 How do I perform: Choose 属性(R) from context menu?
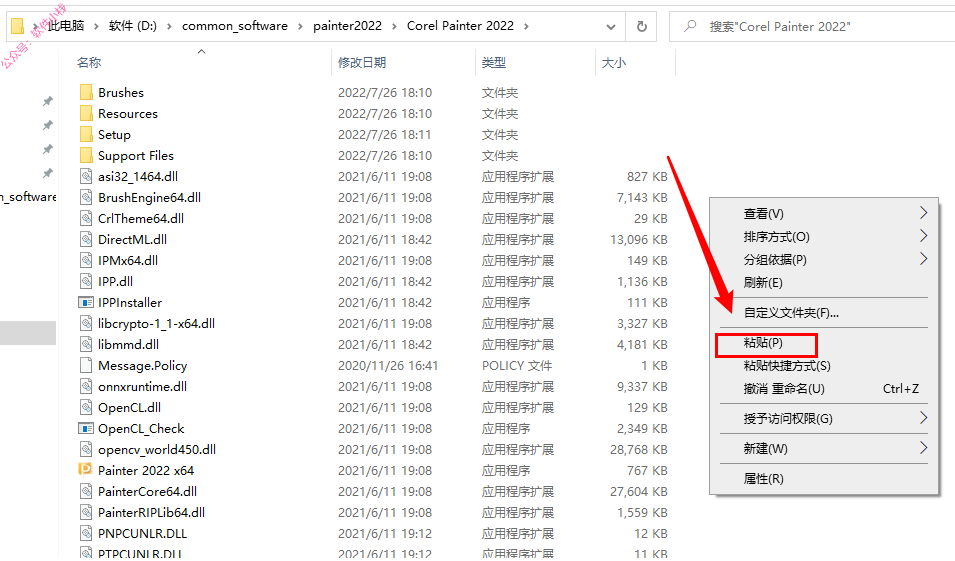click(x=823, y=479)
